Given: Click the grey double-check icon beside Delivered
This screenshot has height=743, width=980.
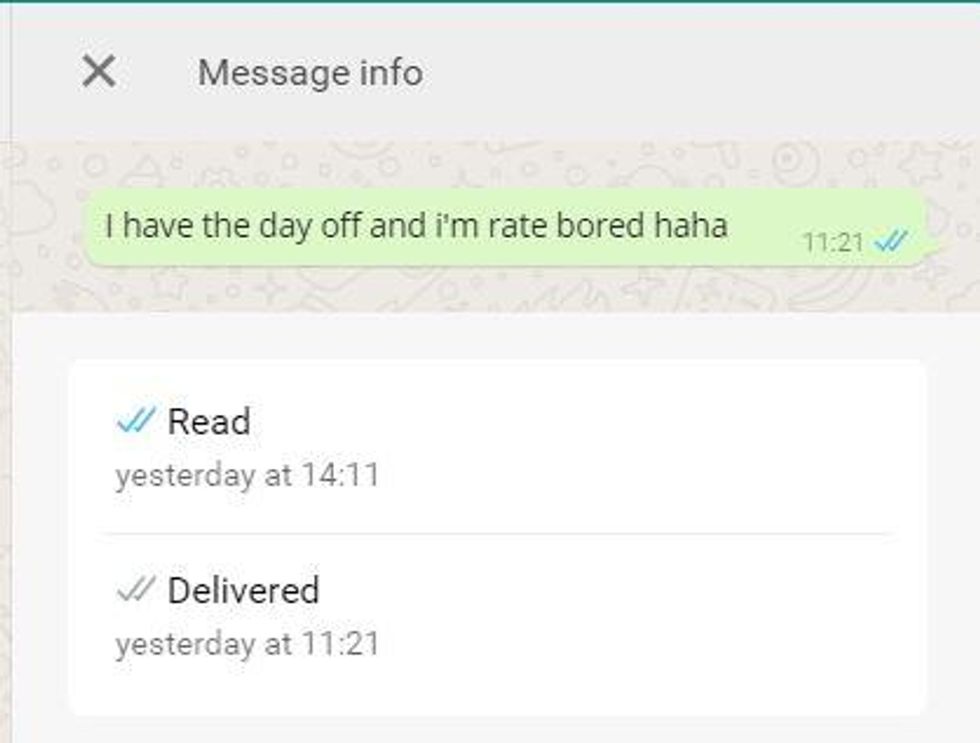Looking at the screenshot, I should coord(136,589).
